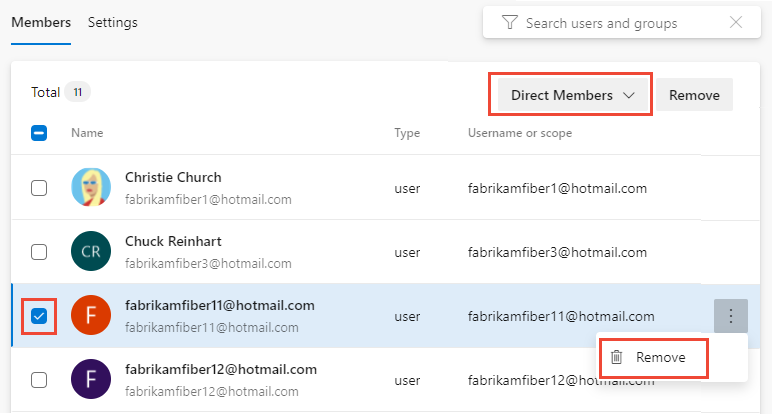Click Christie Church's avatar picture
This screenshot has height=414, width=772.
point(91,187)
